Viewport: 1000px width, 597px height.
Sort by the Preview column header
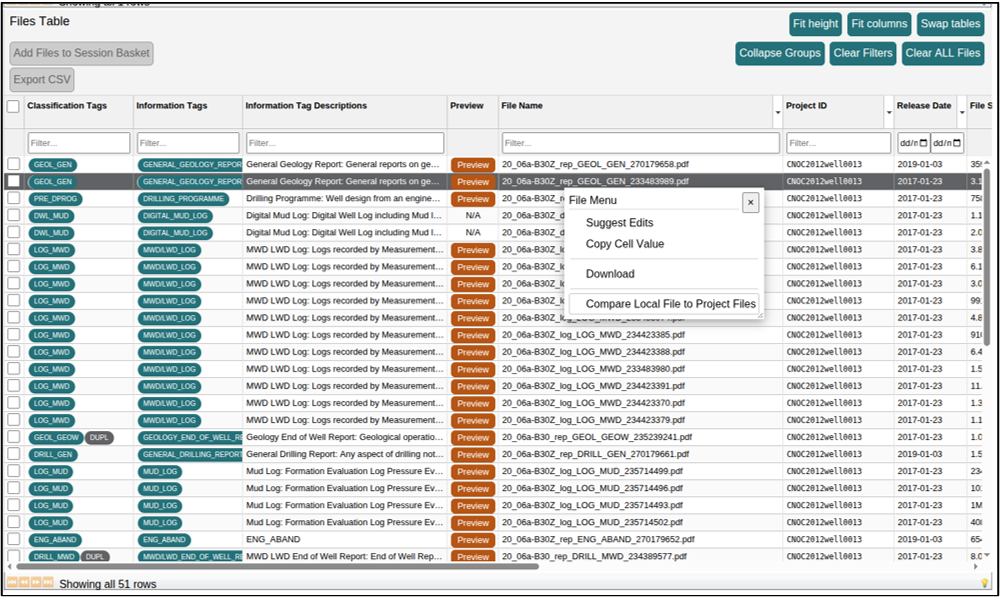click(x=467, y=106)
